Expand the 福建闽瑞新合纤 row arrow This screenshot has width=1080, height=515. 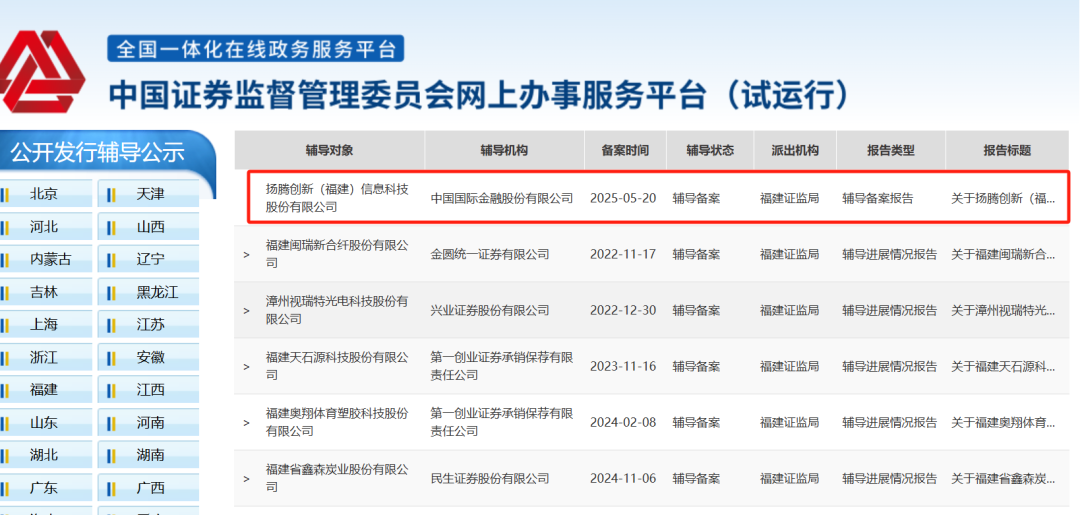click(247, 255)
